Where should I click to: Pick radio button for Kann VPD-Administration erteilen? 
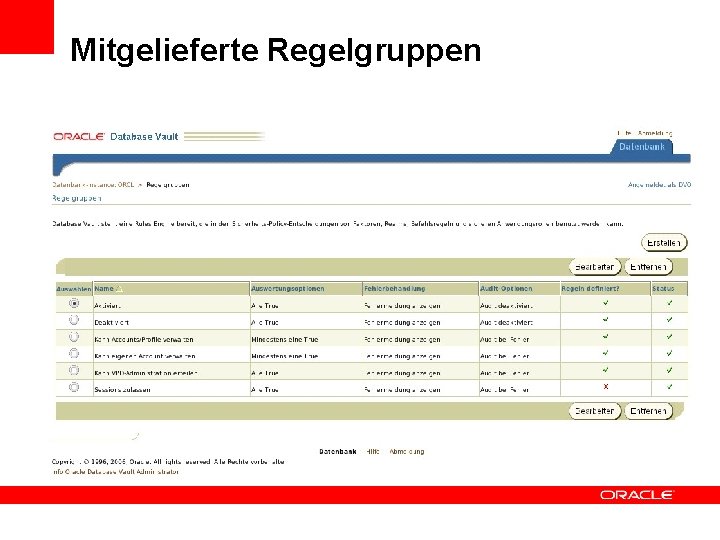74,370
